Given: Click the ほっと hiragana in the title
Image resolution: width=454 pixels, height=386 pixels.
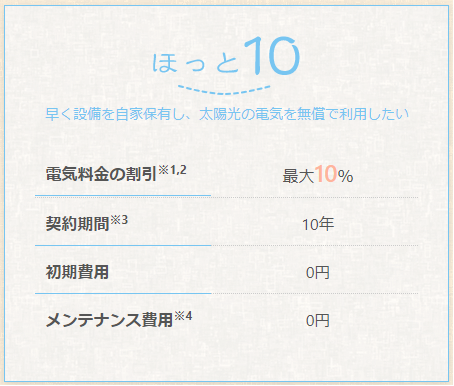Looking at the screenshot, I should [x=196, y=62].
